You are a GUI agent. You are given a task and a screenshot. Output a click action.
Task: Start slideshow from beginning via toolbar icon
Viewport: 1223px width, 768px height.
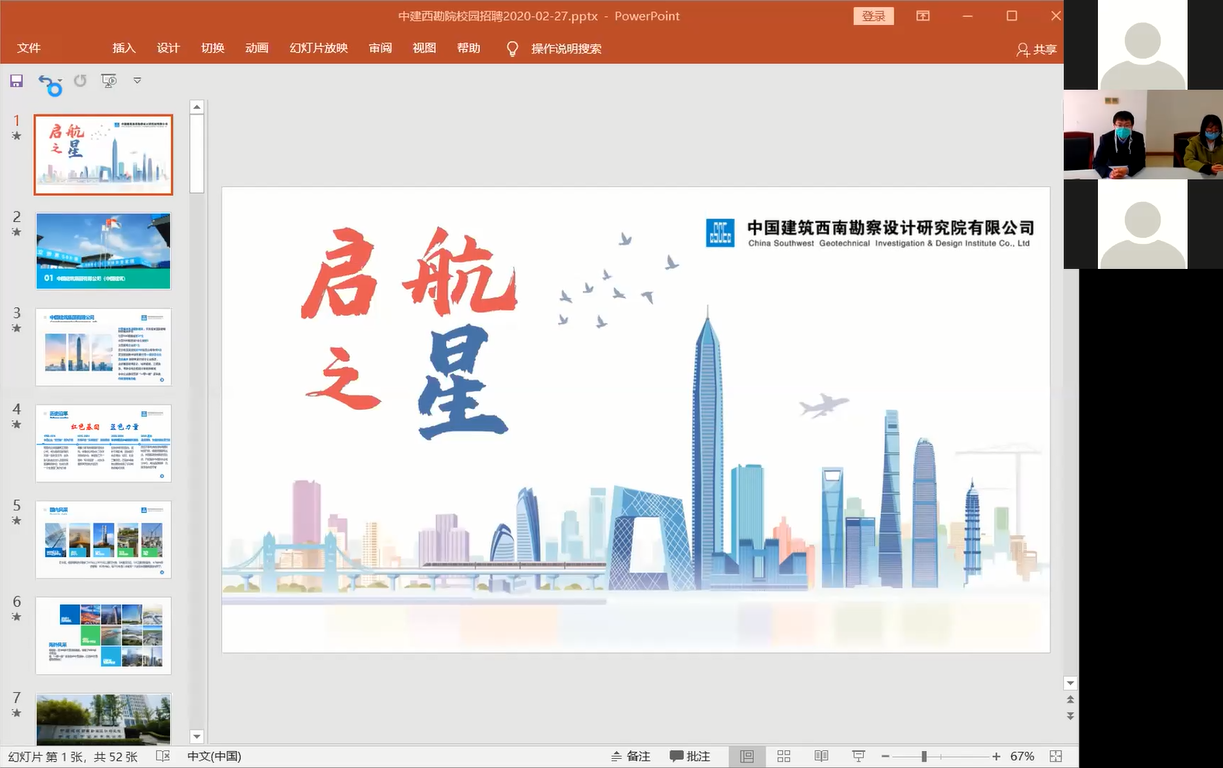[108, 81]
